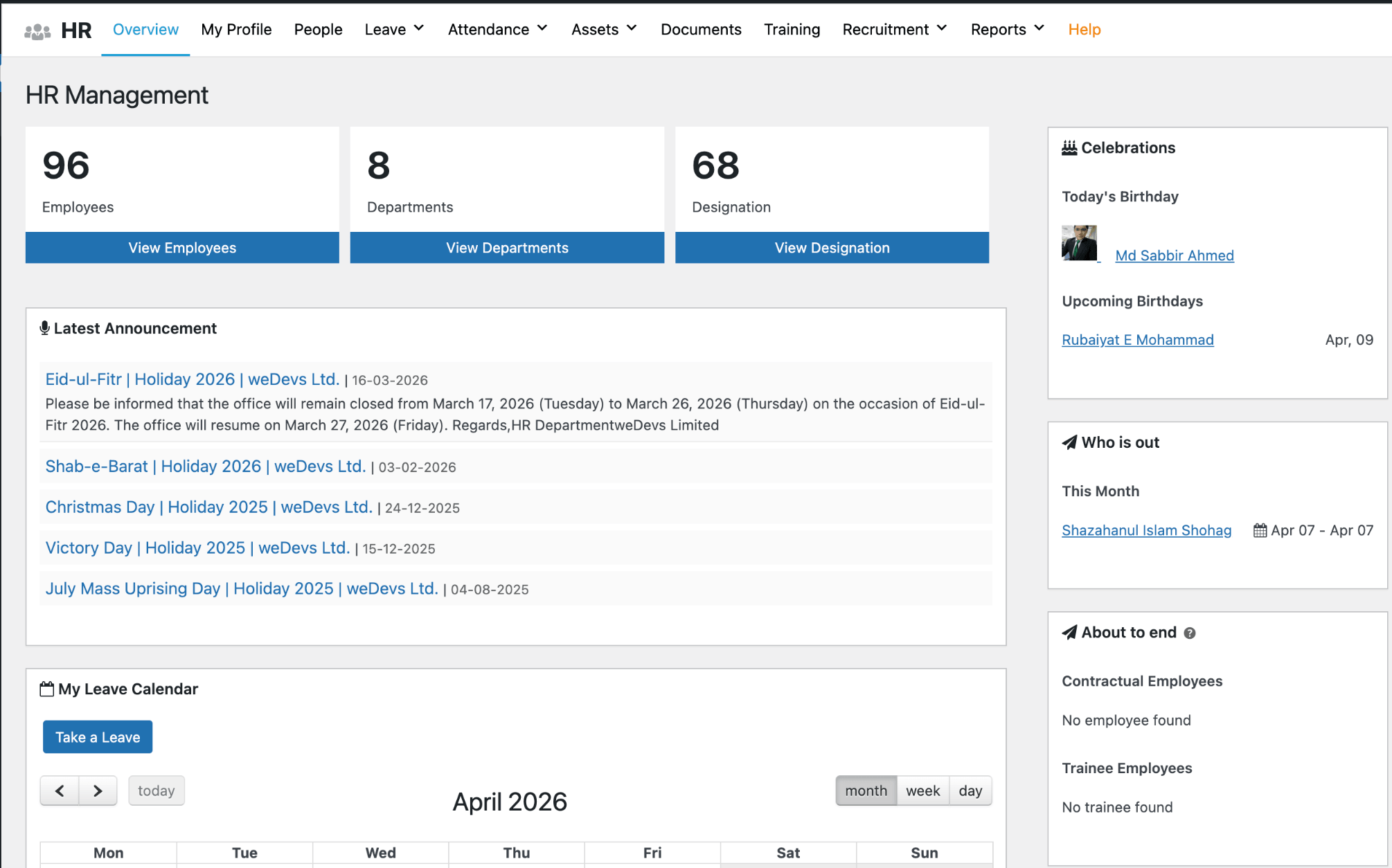
Task: Switch to the Training tab
Action: (792, 29)
